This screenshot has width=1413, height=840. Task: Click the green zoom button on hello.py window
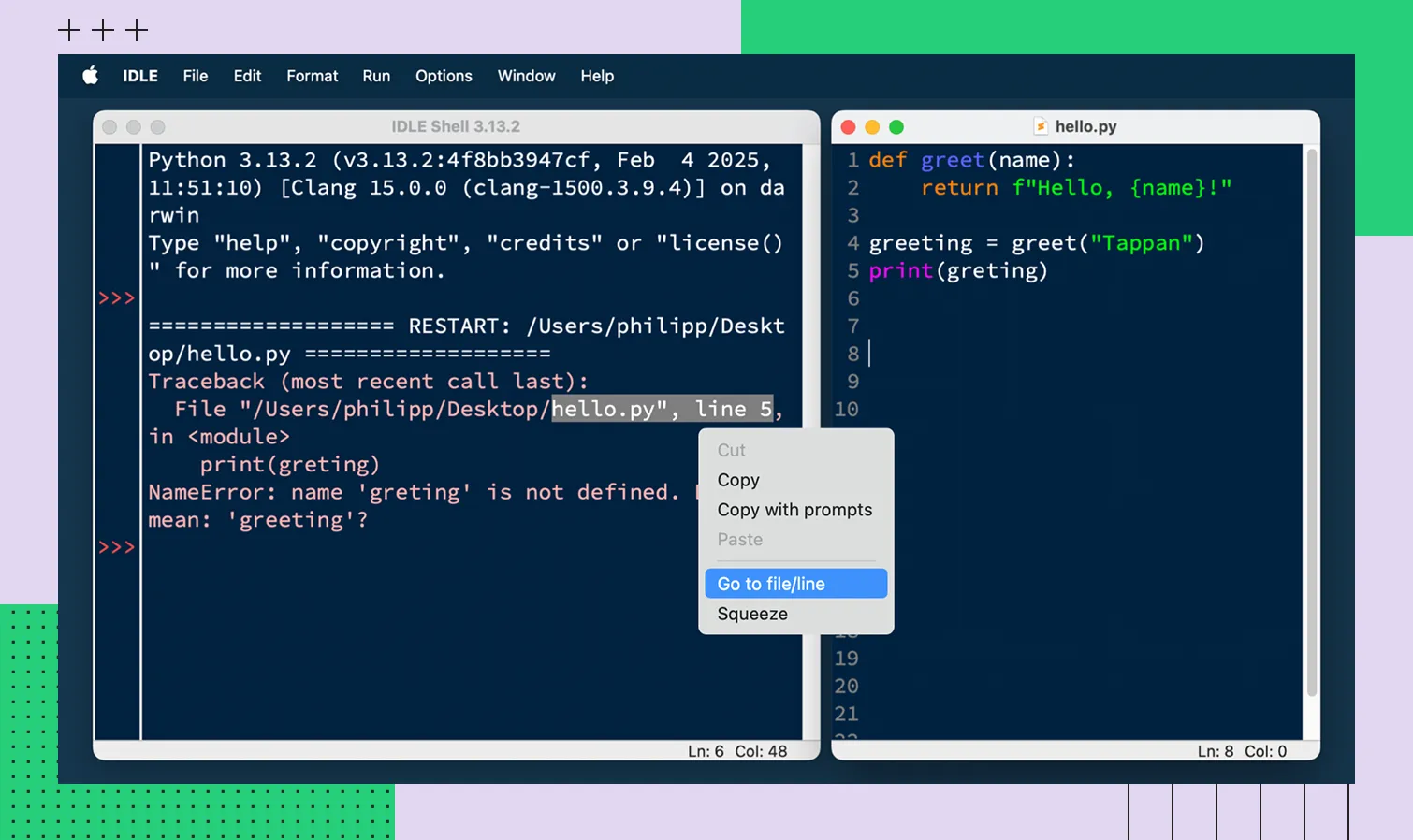click(896, 127)
